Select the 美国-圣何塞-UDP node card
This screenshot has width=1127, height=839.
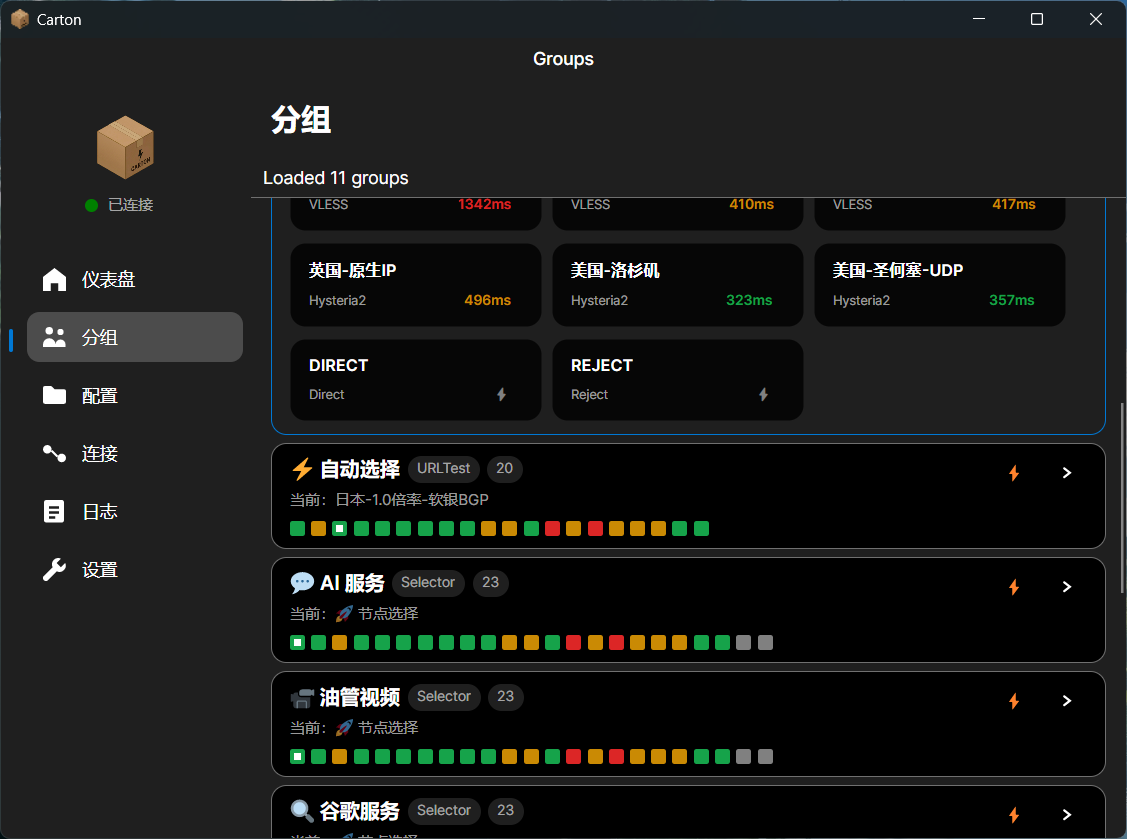coord(939,285)
